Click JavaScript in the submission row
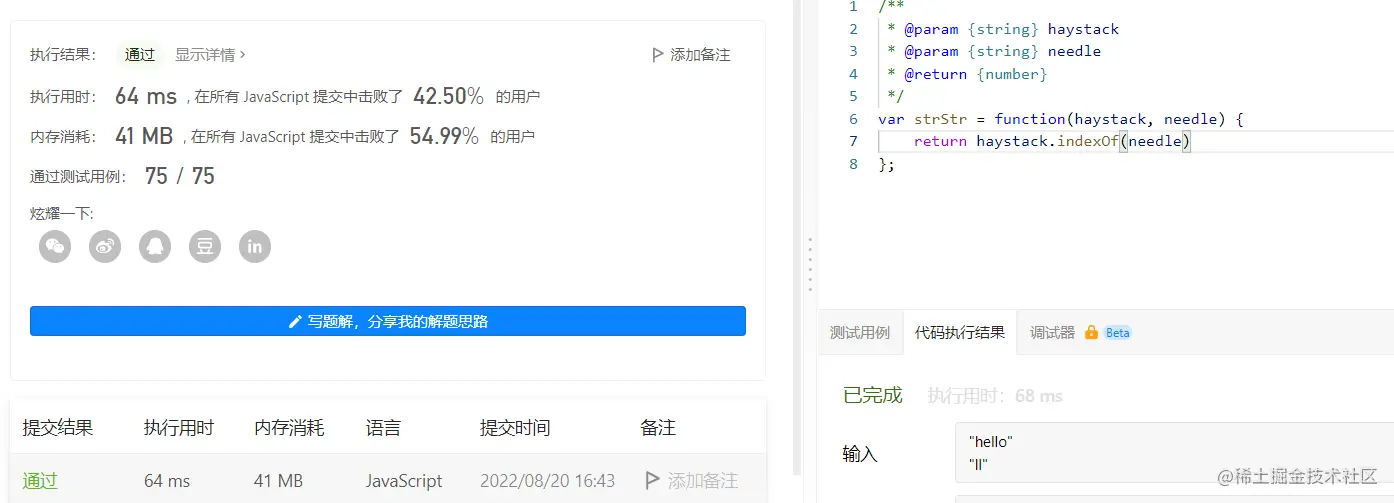 pos(404,481)
